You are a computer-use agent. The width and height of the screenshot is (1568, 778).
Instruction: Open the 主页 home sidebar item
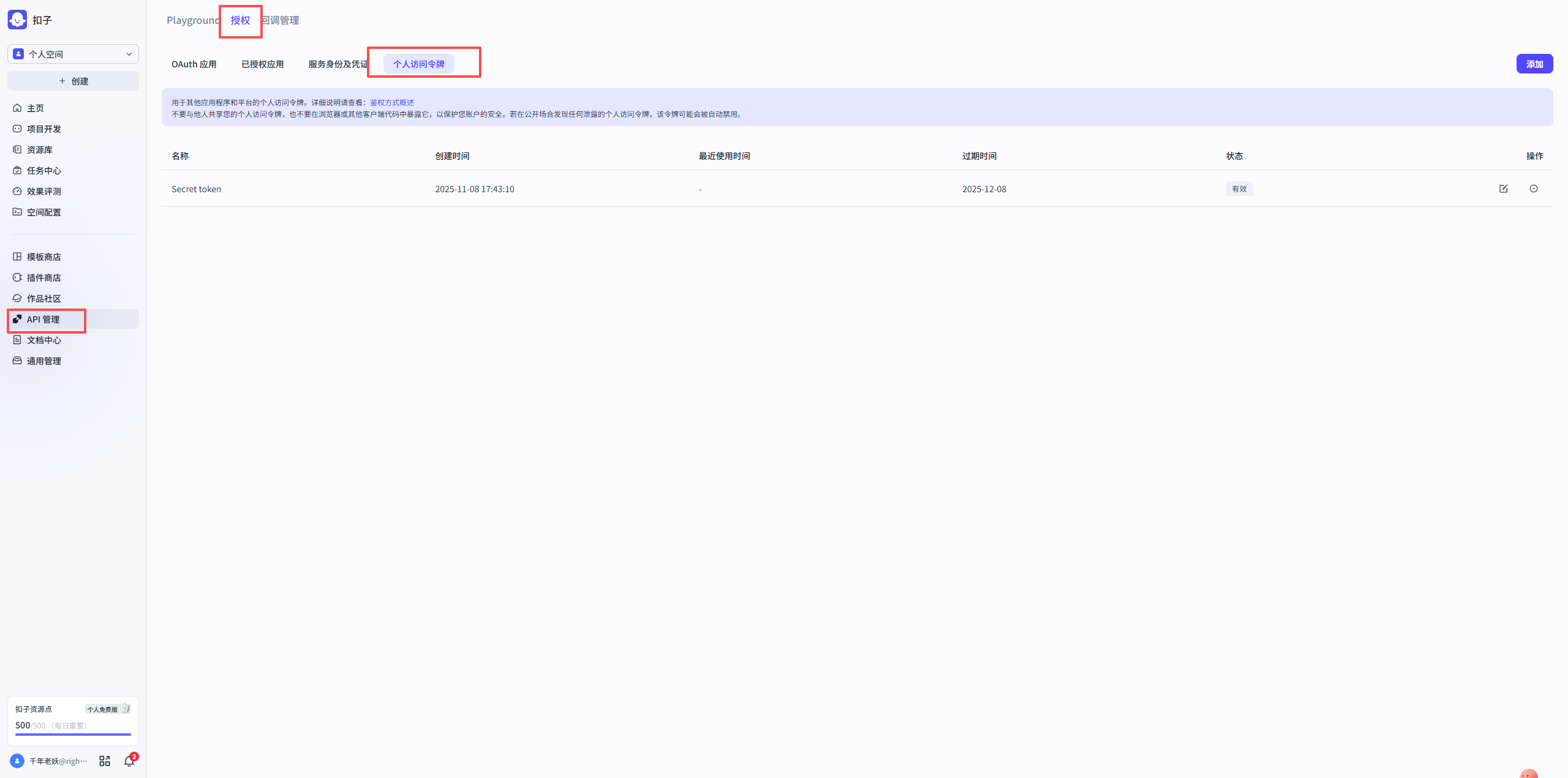point(36,108)
